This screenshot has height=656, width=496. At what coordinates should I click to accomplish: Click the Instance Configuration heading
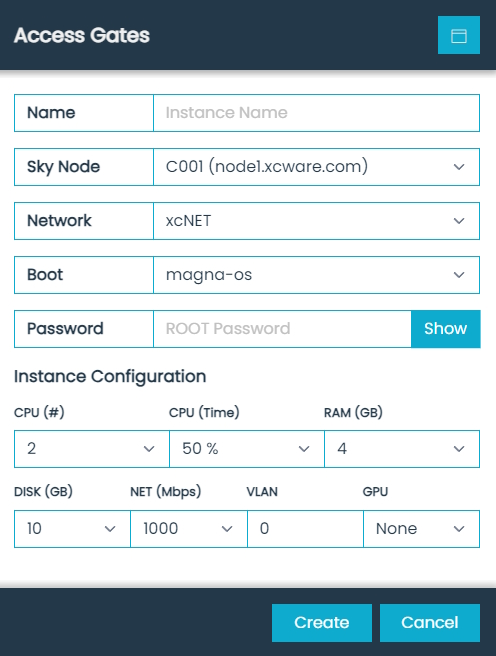[x=110, y=377]
